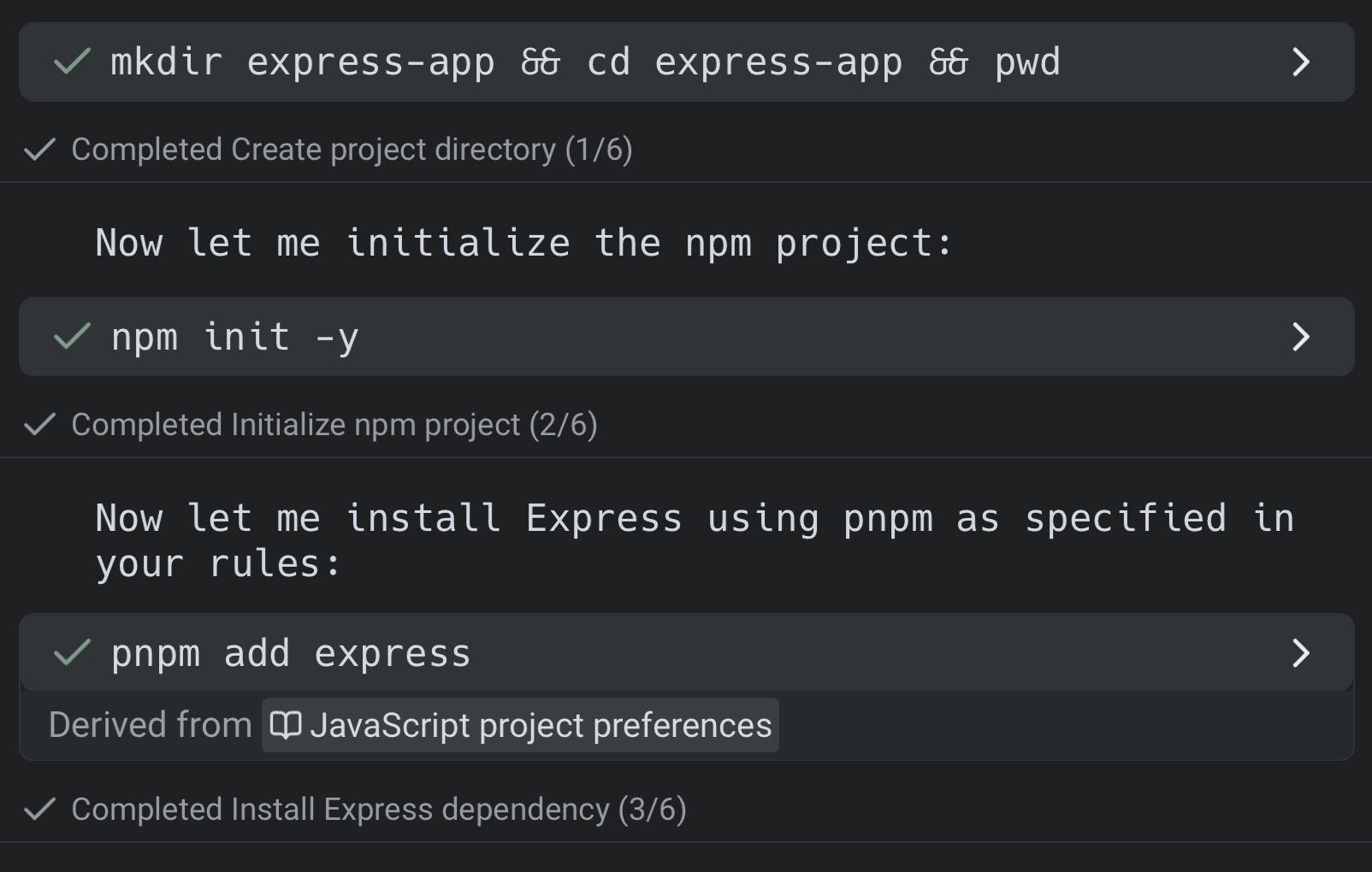Select Completed Create project directory (1/6) status
Image resolution: width=1372 pixels, height=872 pixels.
352,150
